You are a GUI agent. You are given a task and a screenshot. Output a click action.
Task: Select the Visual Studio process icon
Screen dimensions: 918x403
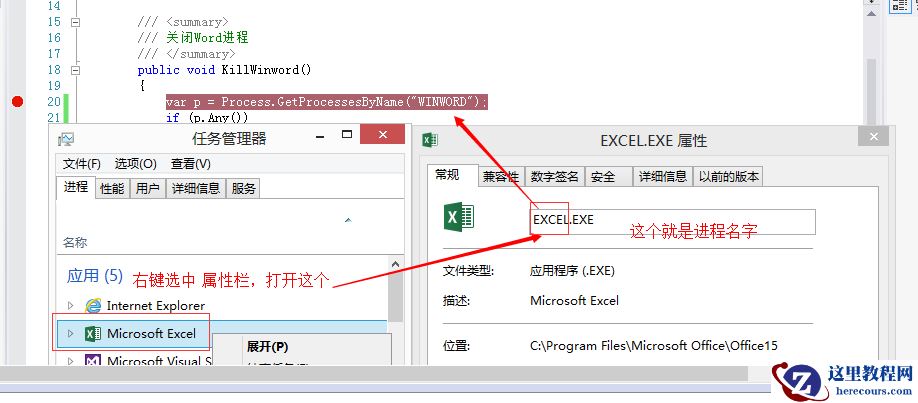[93, 360]
